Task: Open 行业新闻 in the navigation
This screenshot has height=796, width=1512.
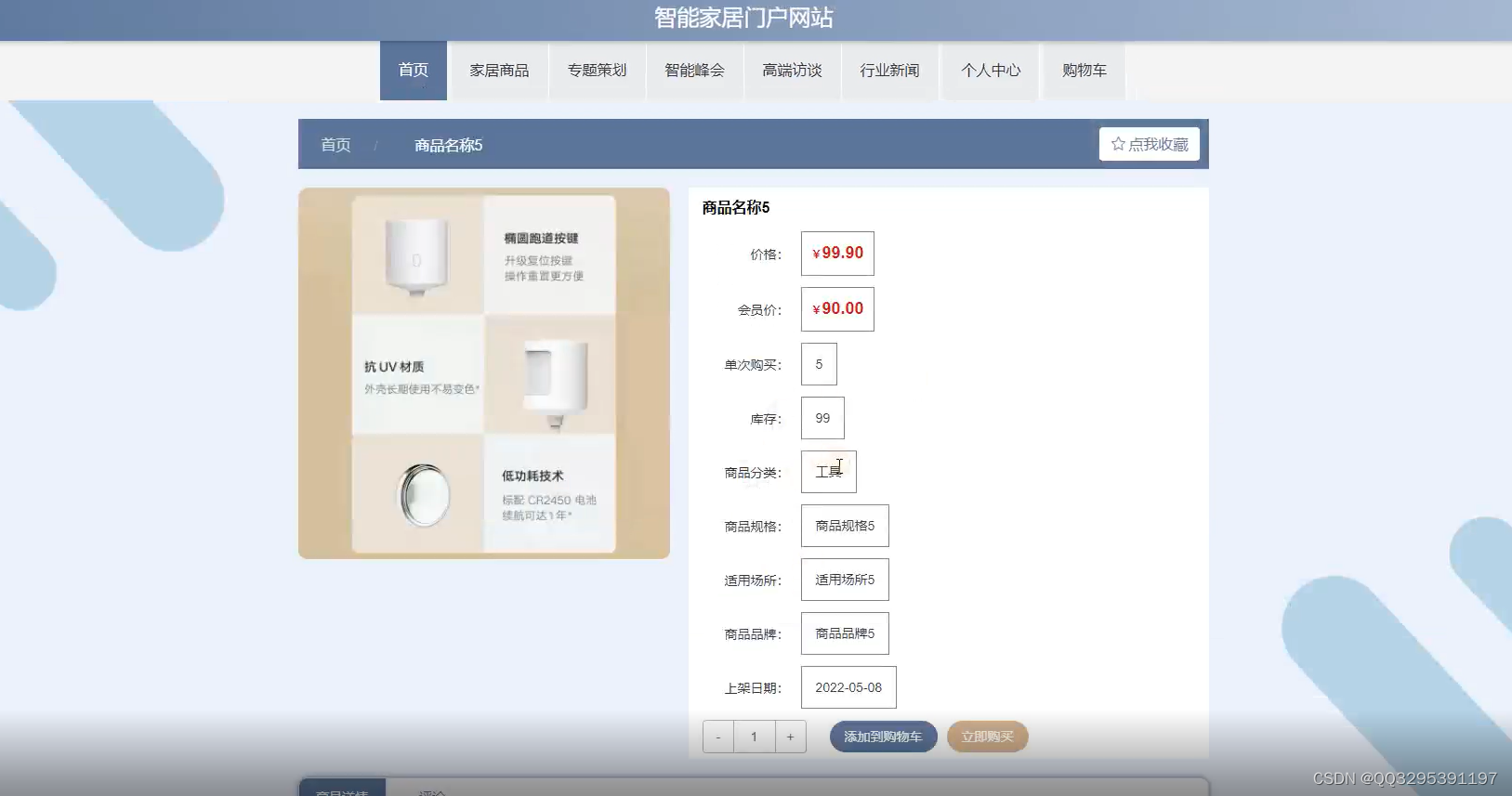Action: pyautogui.click(x=889, y=71)
